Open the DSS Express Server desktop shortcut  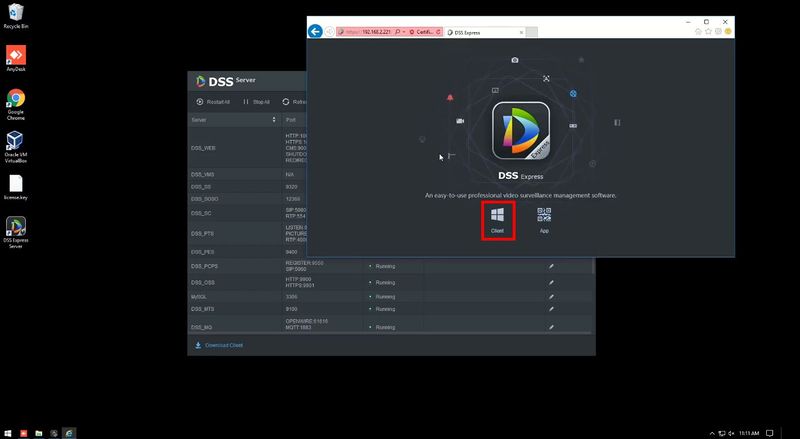[16, 233]
